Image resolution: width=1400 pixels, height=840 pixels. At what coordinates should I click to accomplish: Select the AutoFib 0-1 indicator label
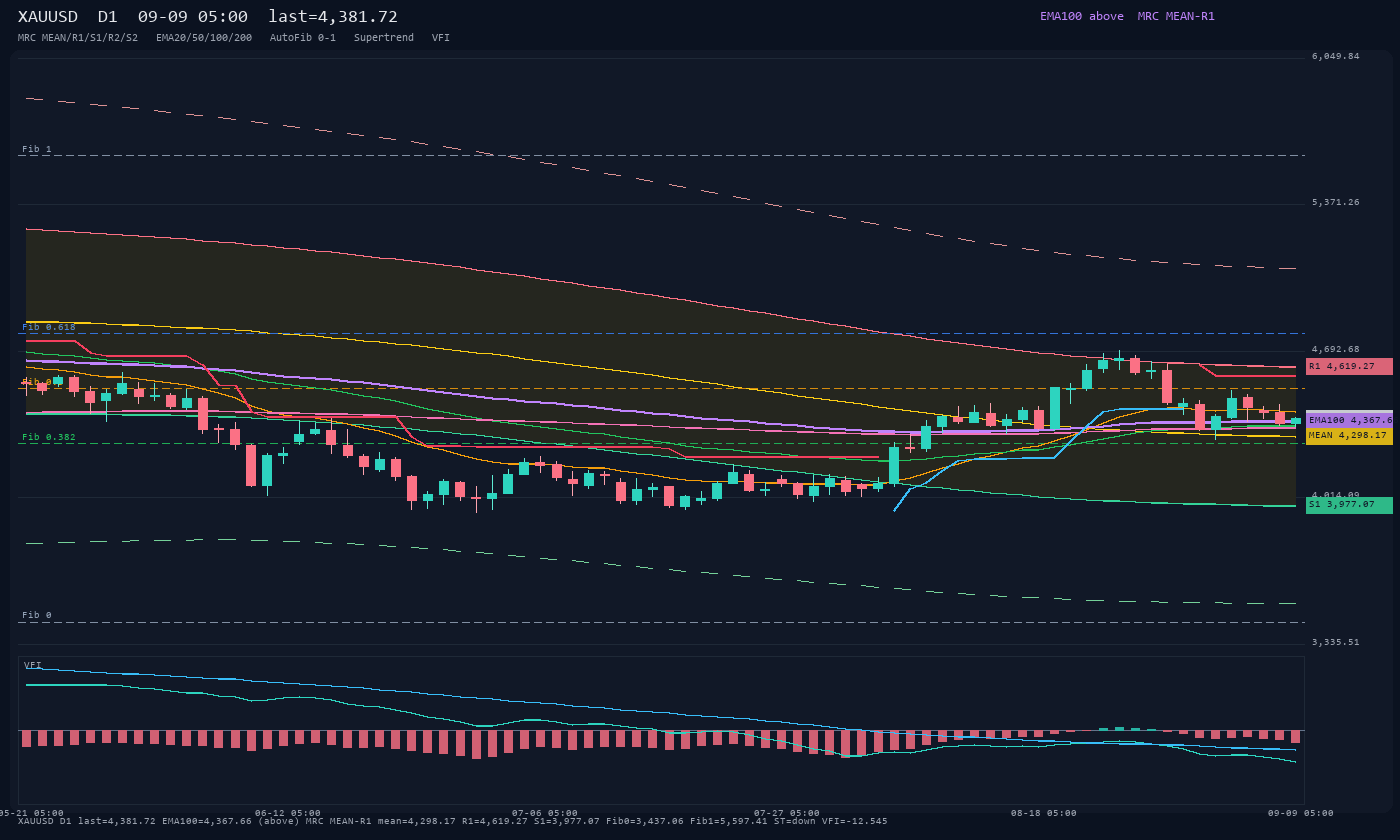click(303, 38)
